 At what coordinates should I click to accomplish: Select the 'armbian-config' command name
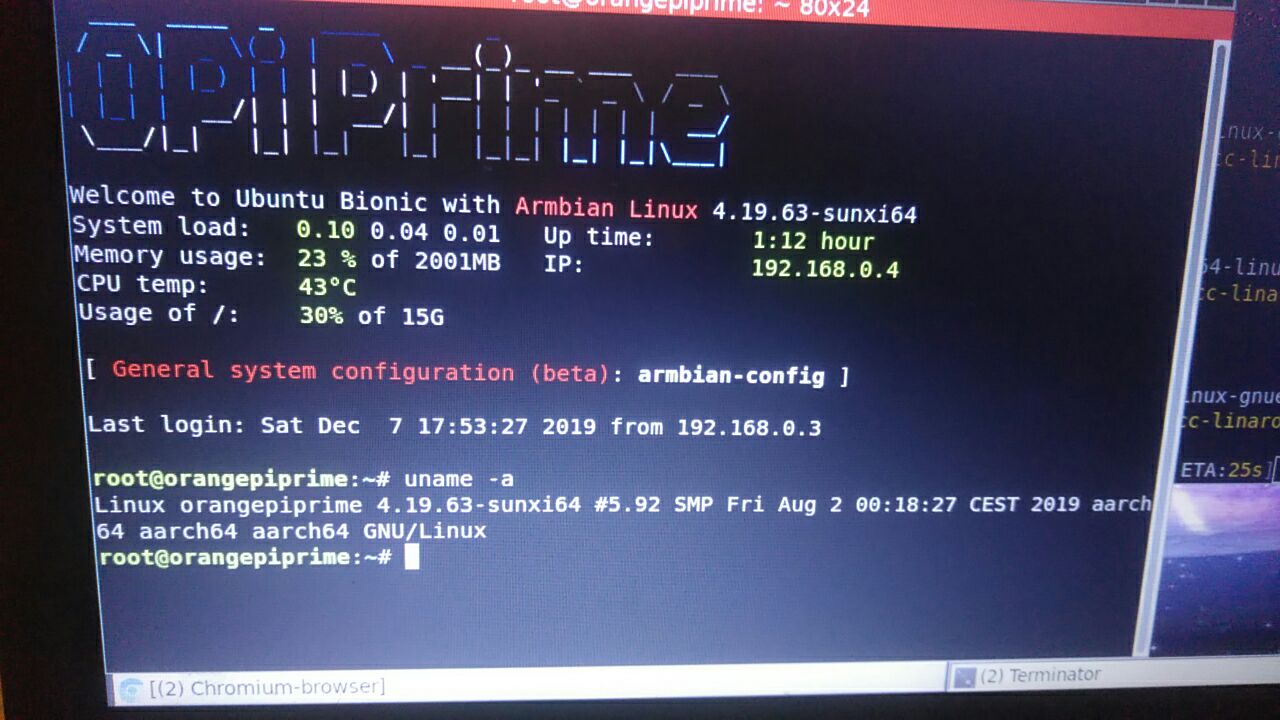click(731, 376)
